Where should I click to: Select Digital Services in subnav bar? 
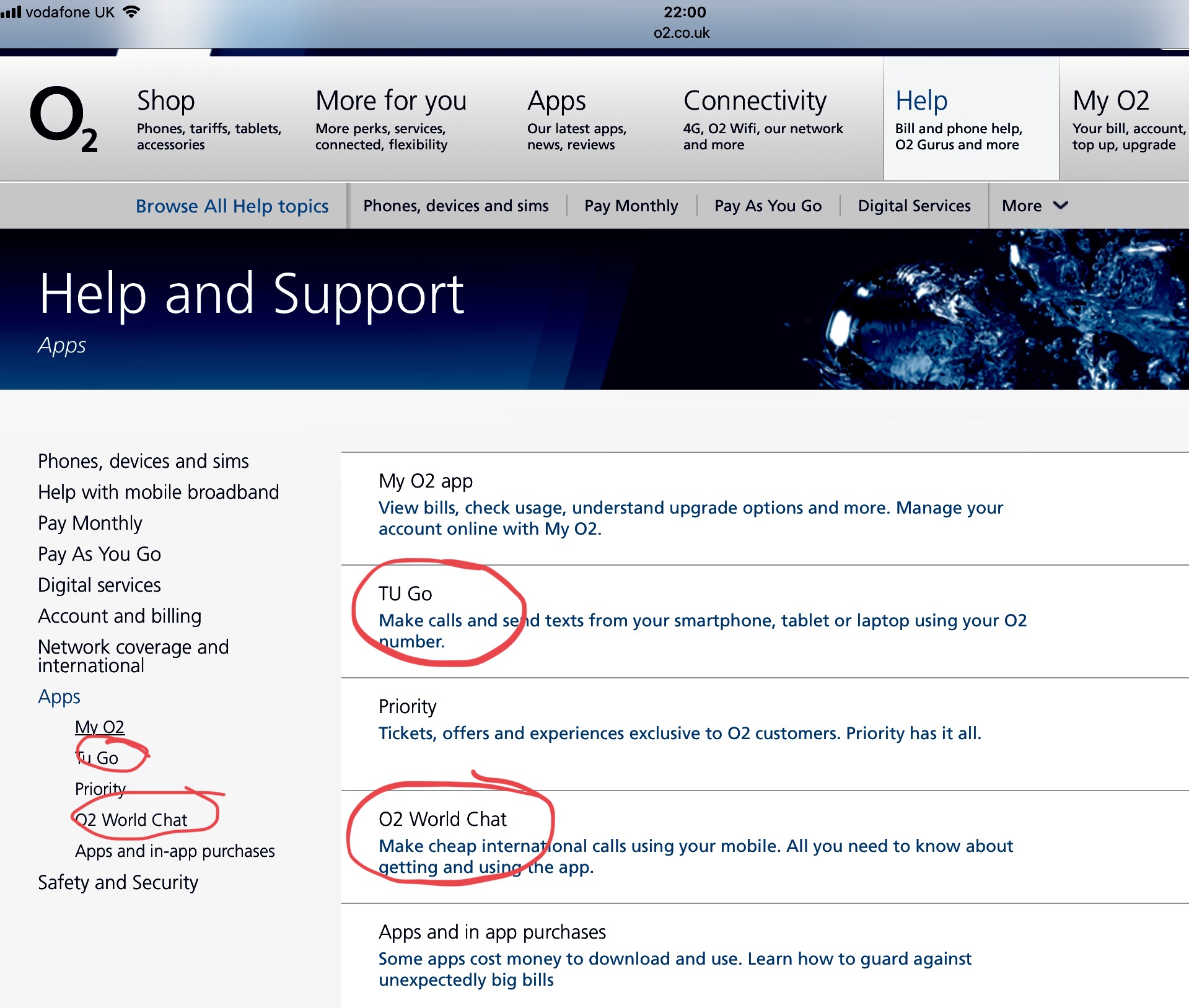(915, 206)
